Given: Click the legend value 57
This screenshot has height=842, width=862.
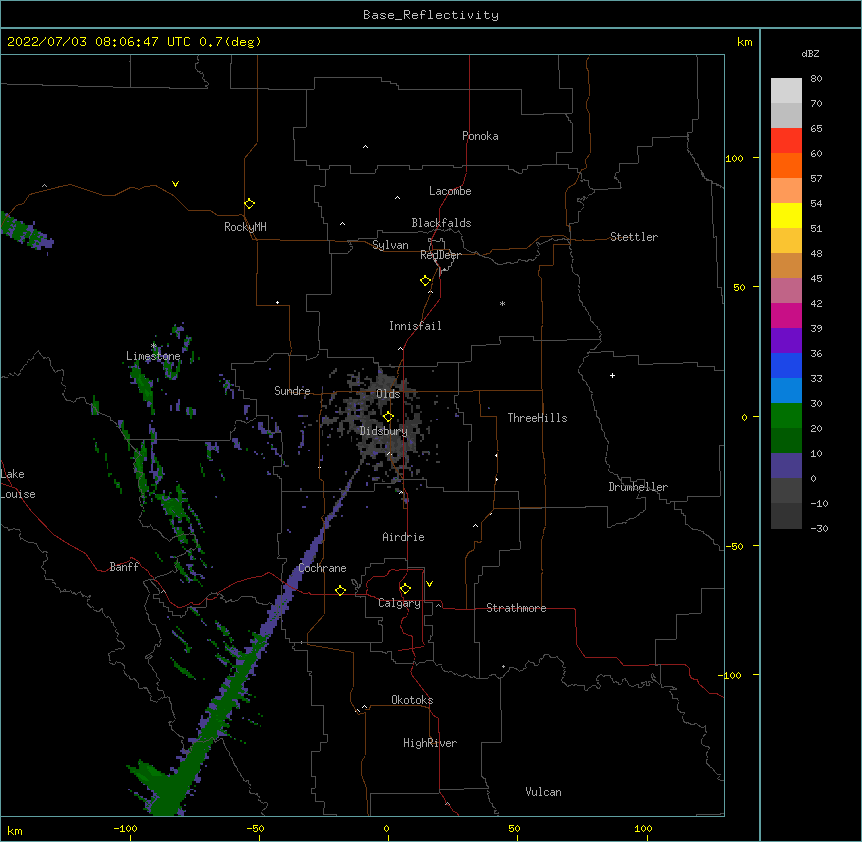Looking at the screenshot, I should click(x=816, y=178).
